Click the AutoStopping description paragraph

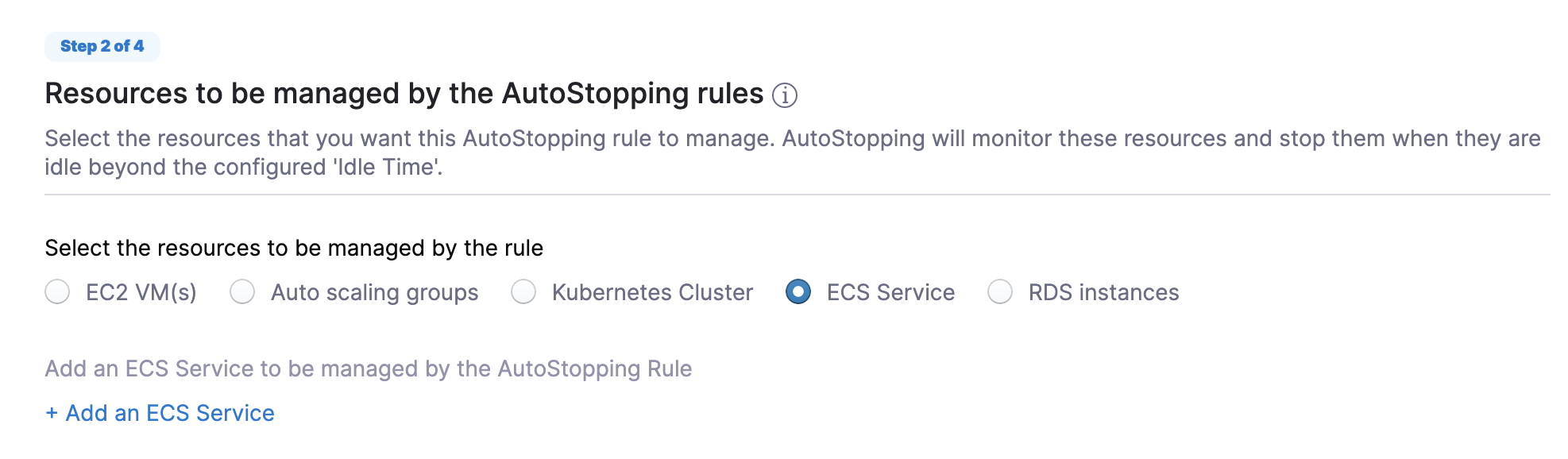[x=793, y=152]
